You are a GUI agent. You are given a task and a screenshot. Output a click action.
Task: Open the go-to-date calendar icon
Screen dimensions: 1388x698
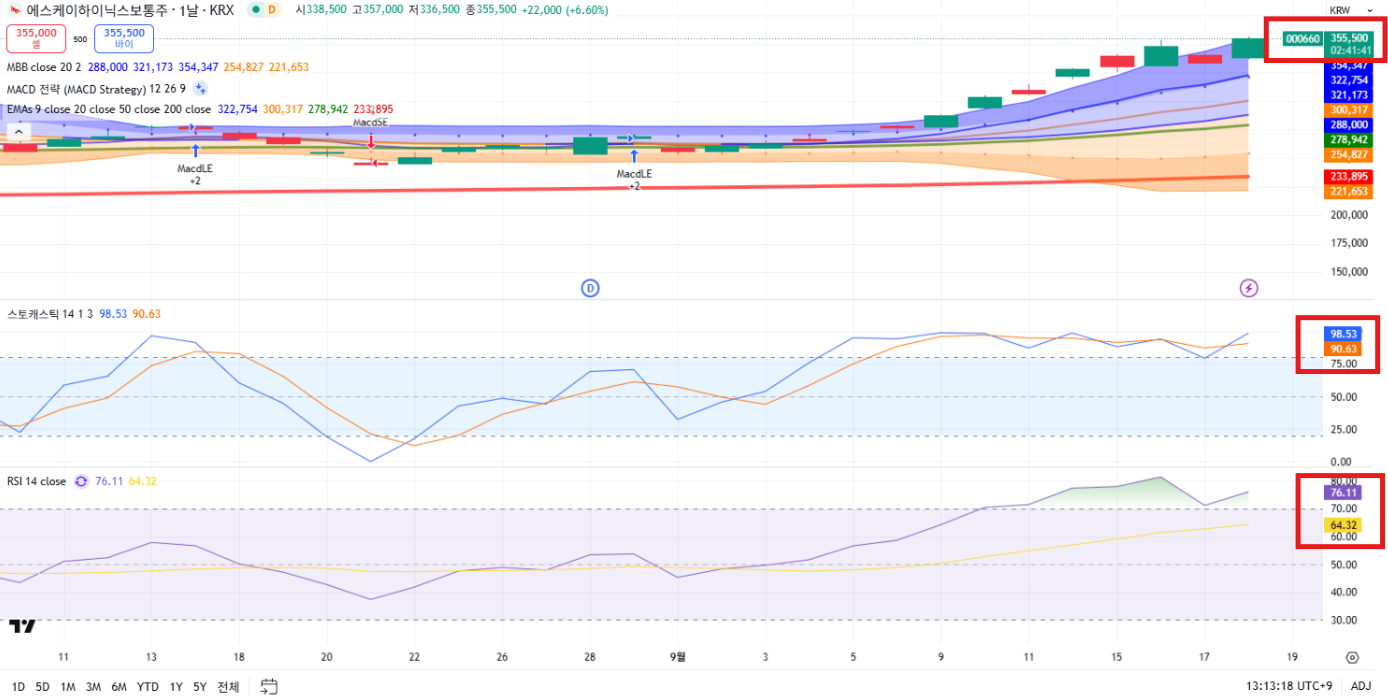(269, 686)
